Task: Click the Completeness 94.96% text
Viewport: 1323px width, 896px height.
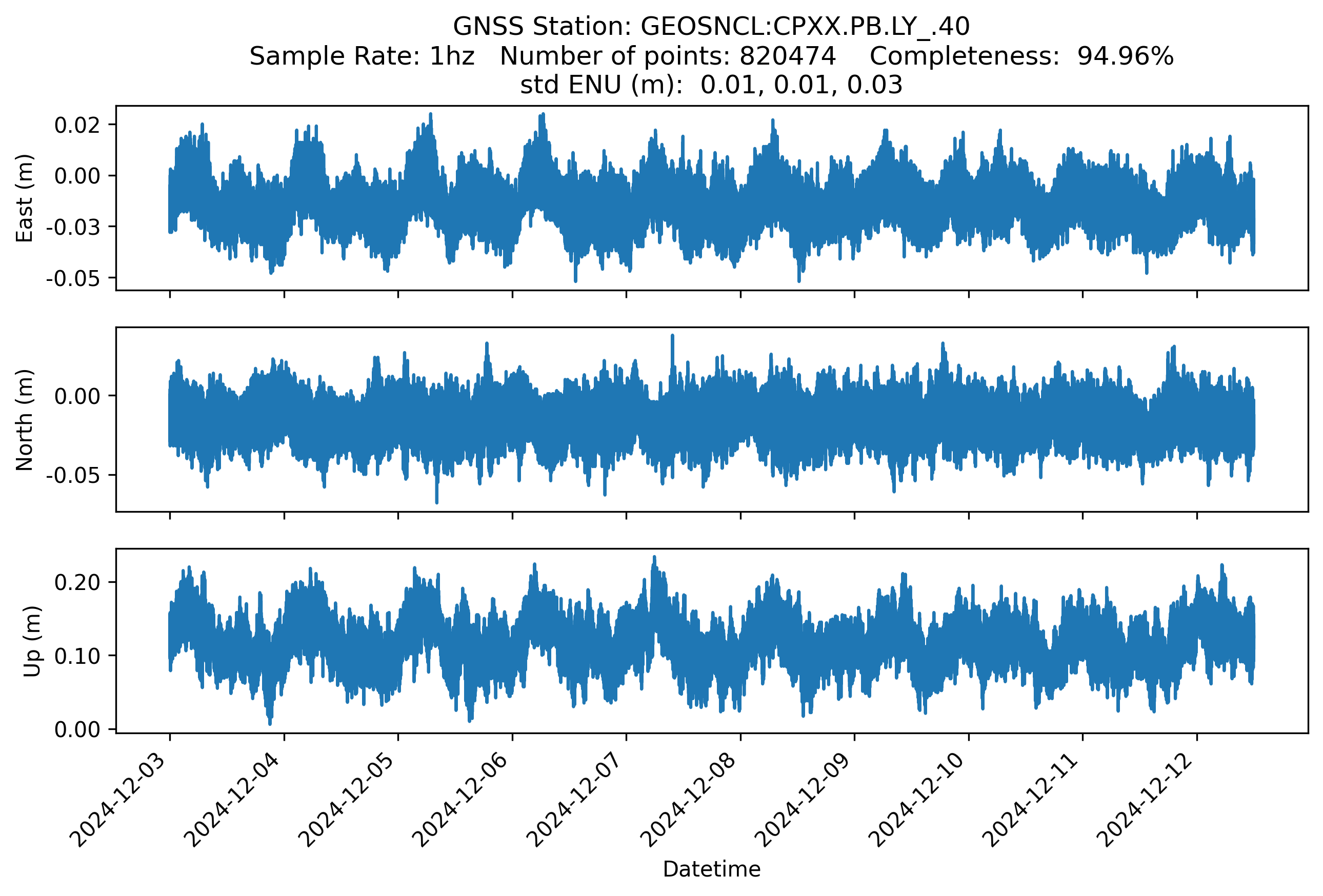Action: (1021, 56)
